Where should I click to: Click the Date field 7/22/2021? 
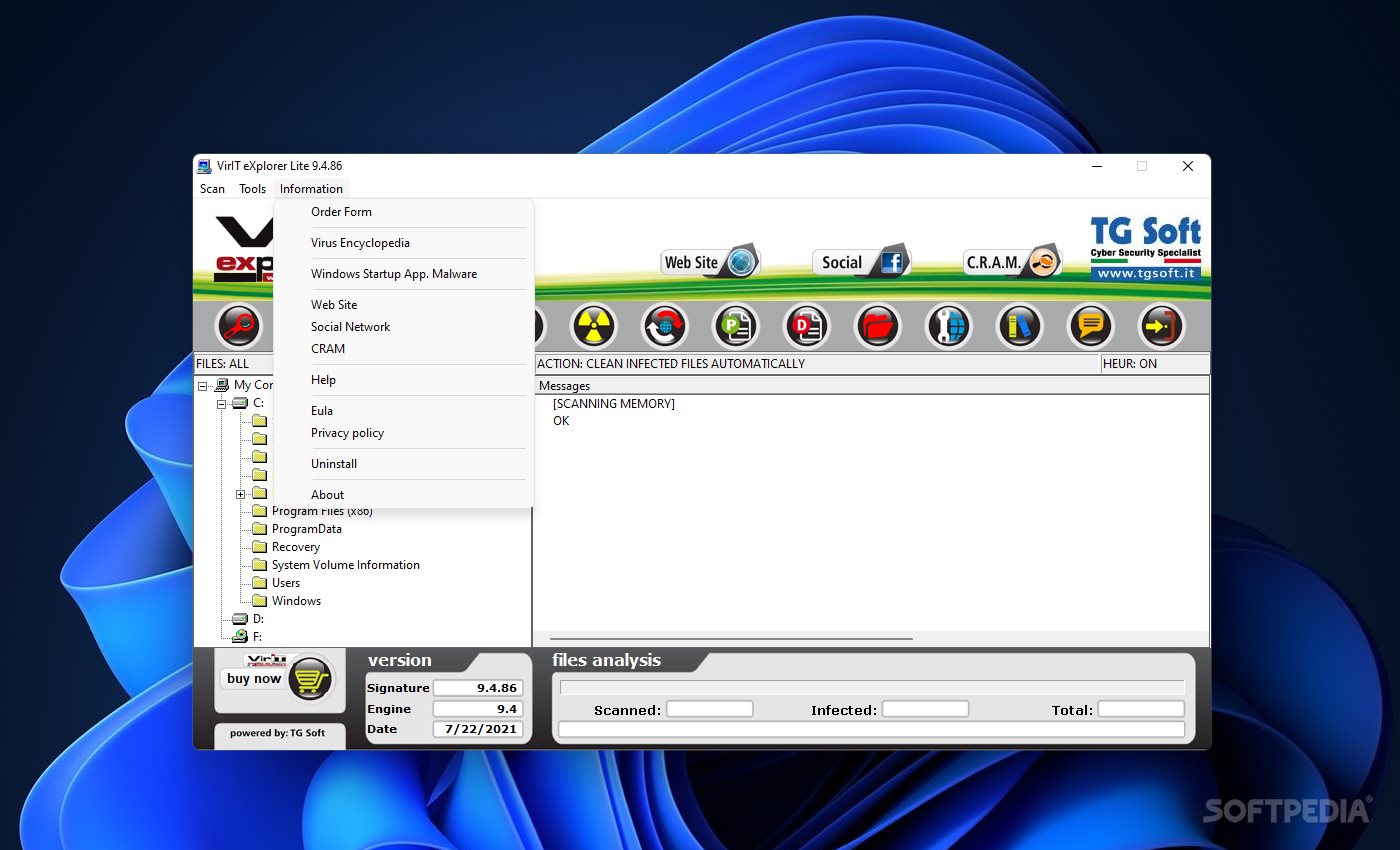477,729
